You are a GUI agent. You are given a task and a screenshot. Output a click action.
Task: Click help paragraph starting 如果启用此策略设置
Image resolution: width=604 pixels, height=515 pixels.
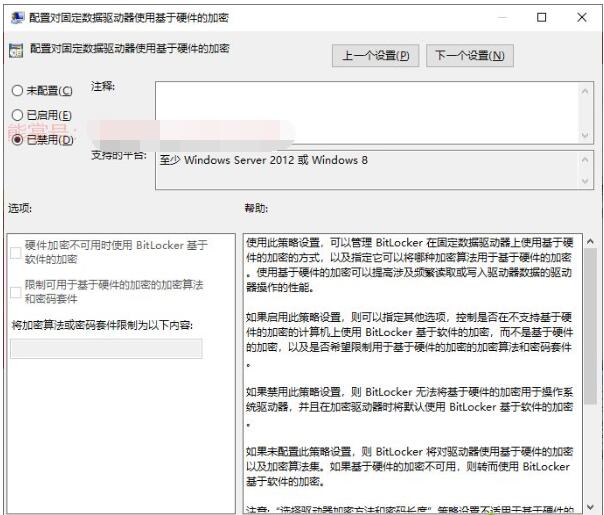409,340
